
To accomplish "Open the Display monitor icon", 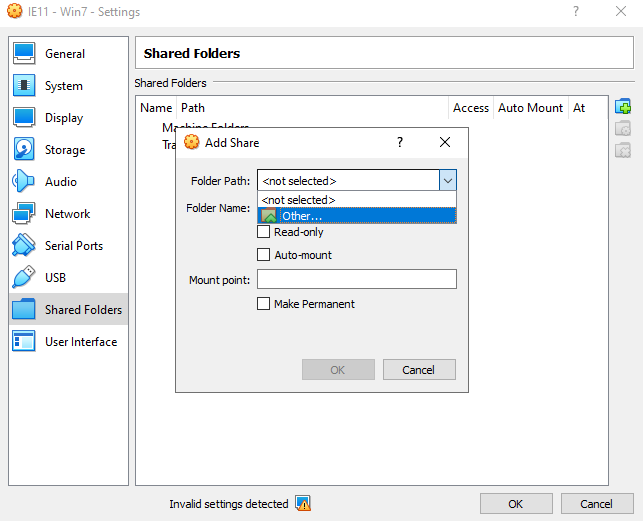I will tap(24, 117).
